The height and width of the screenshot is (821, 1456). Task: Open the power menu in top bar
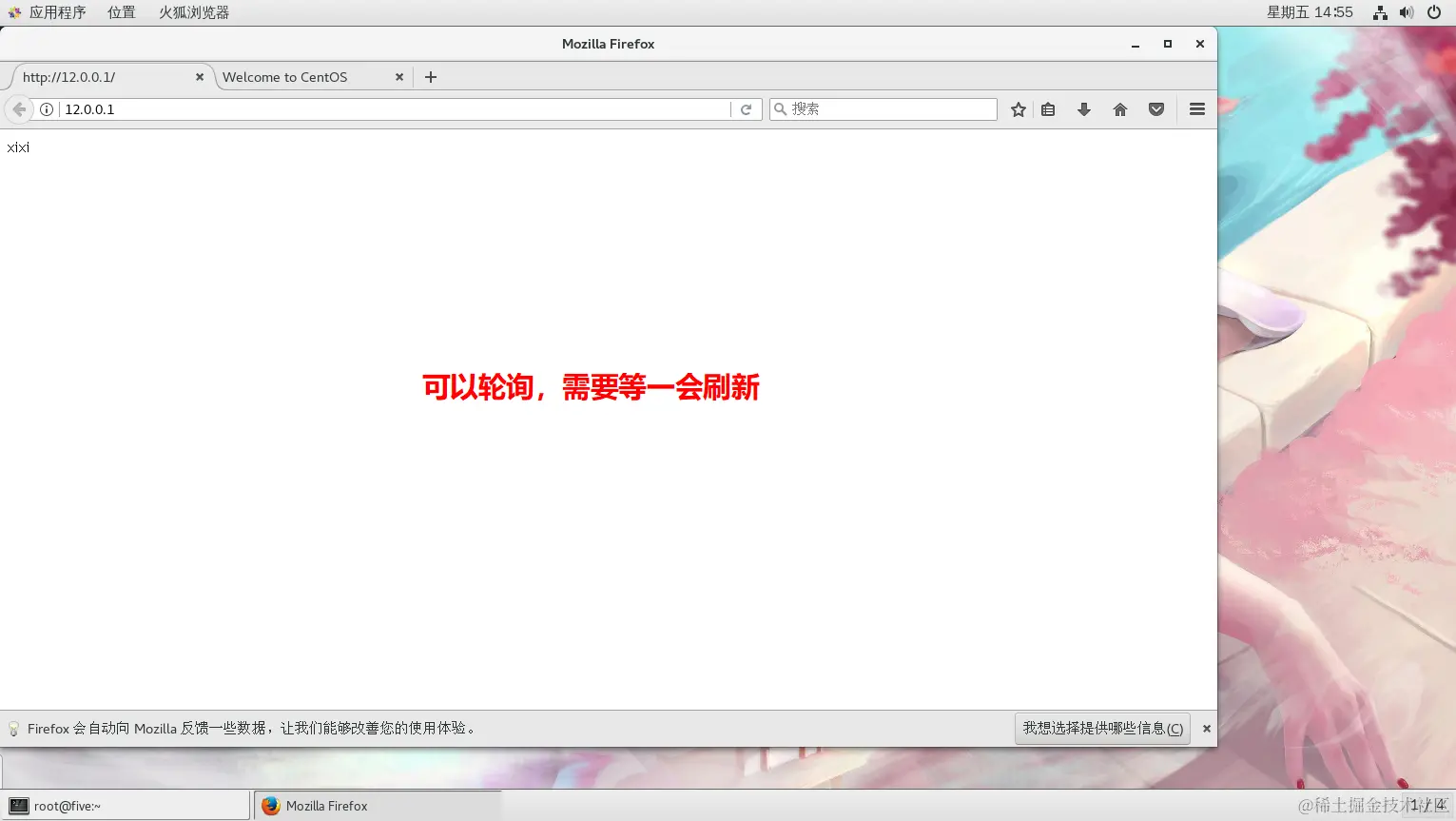pos(1434,12)
